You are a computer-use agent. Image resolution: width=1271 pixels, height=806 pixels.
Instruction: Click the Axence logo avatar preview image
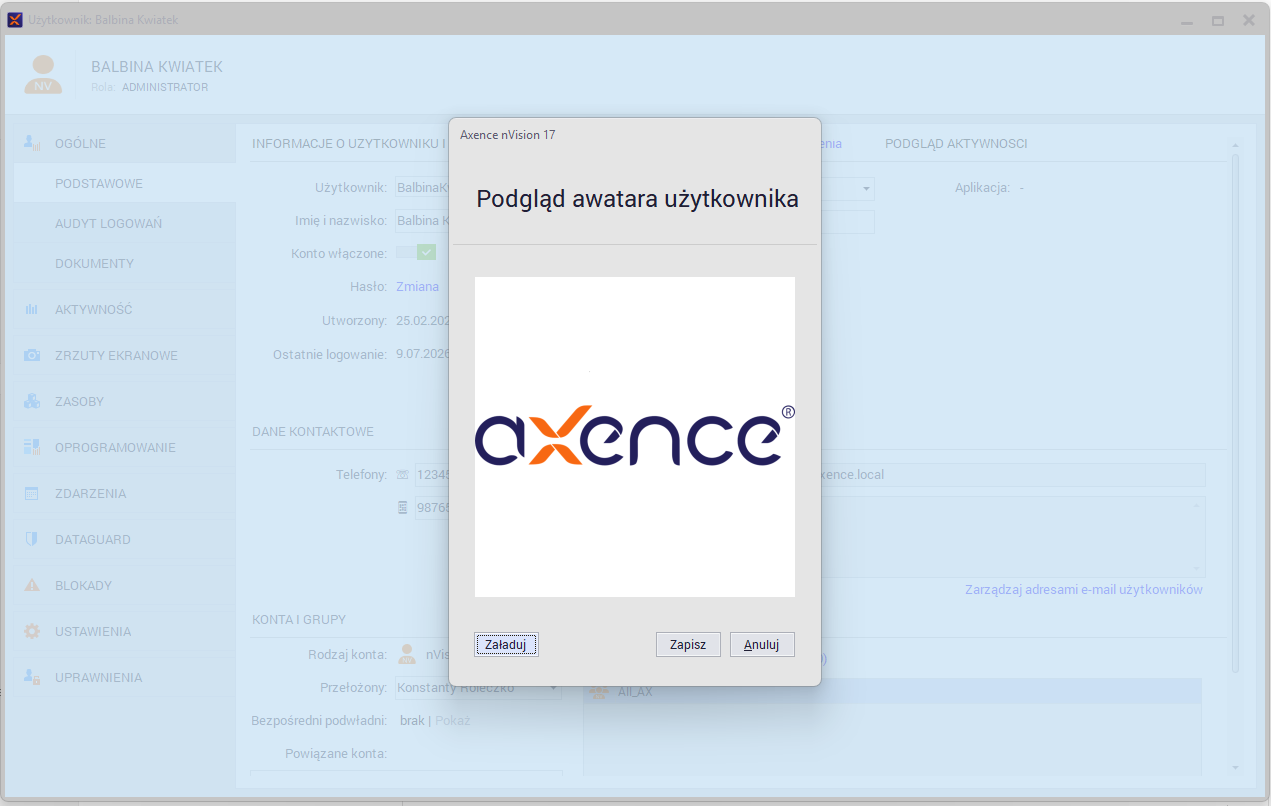pyautogui.click(x=635, y=437)
